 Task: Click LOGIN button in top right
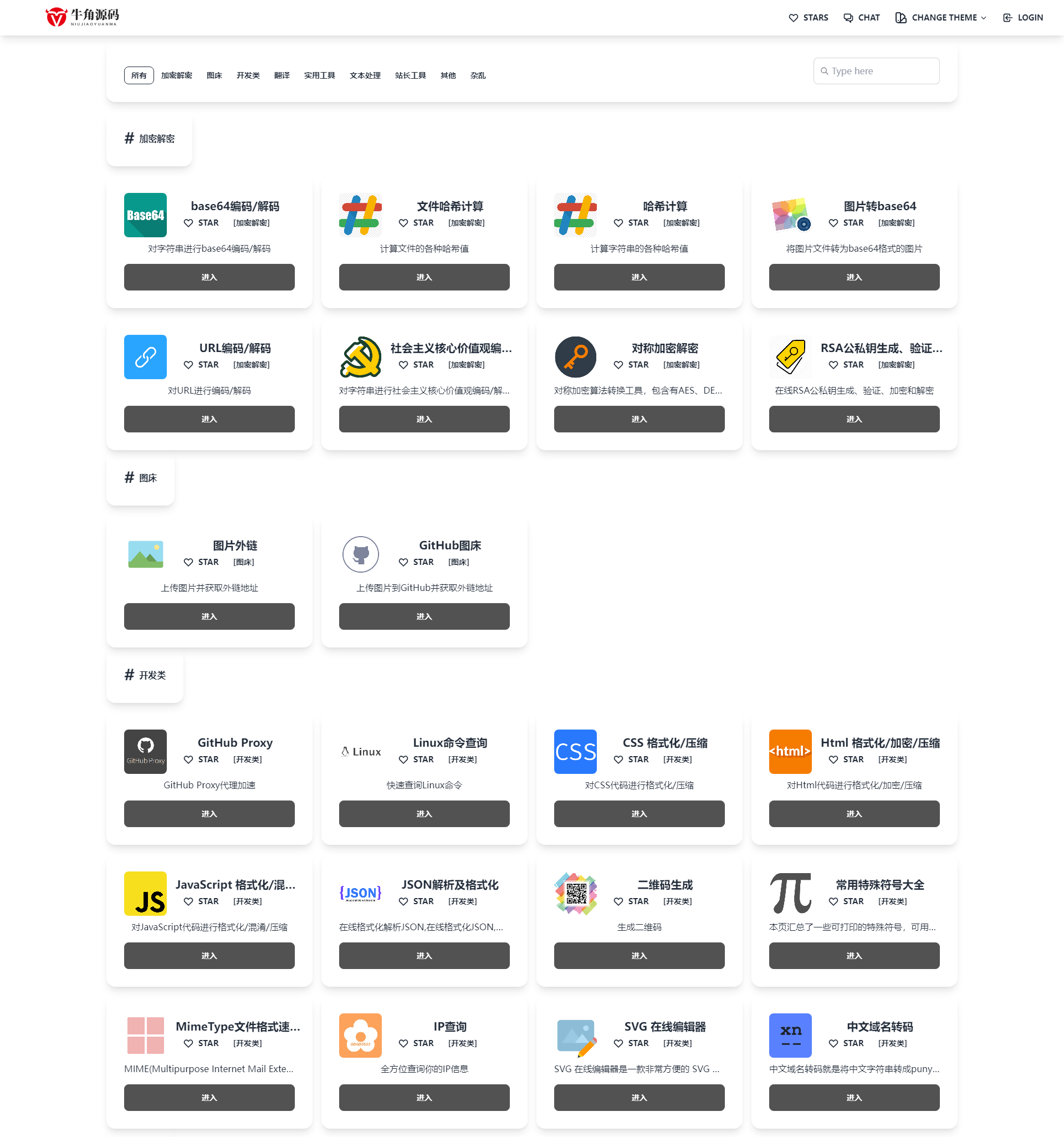1024,18
